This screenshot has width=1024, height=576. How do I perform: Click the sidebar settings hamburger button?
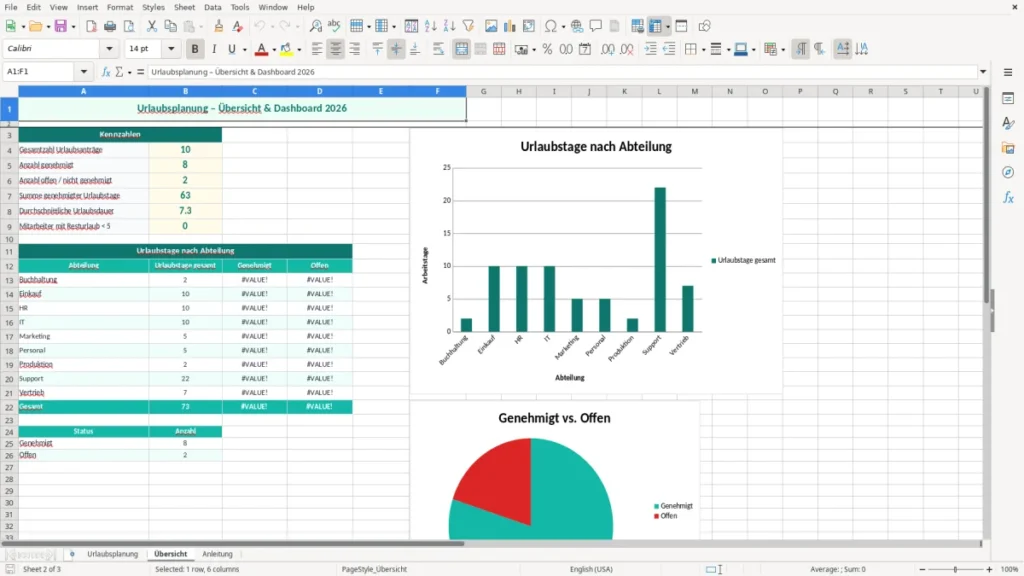(1008, 72)
